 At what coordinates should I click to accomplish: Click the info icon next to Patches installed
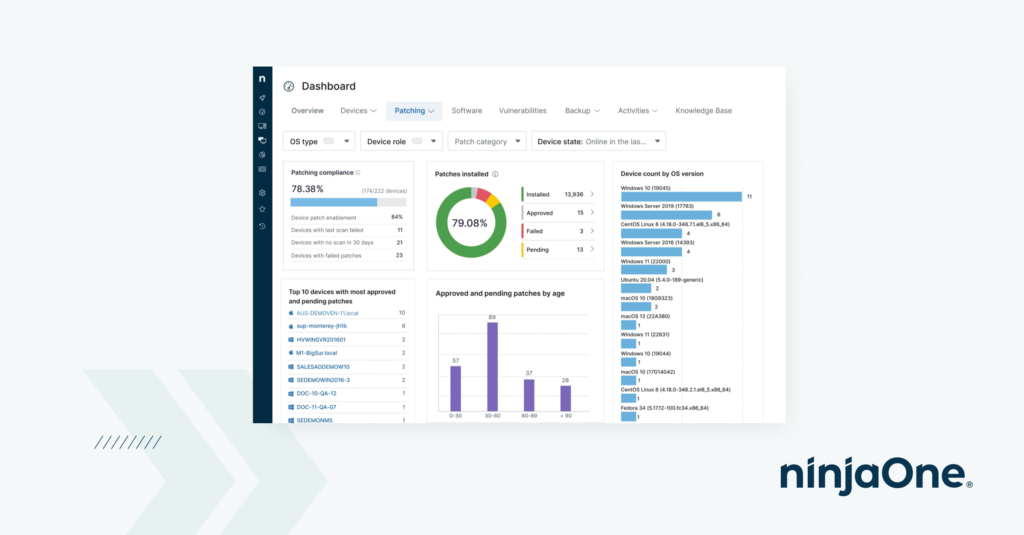click(495, 174)
